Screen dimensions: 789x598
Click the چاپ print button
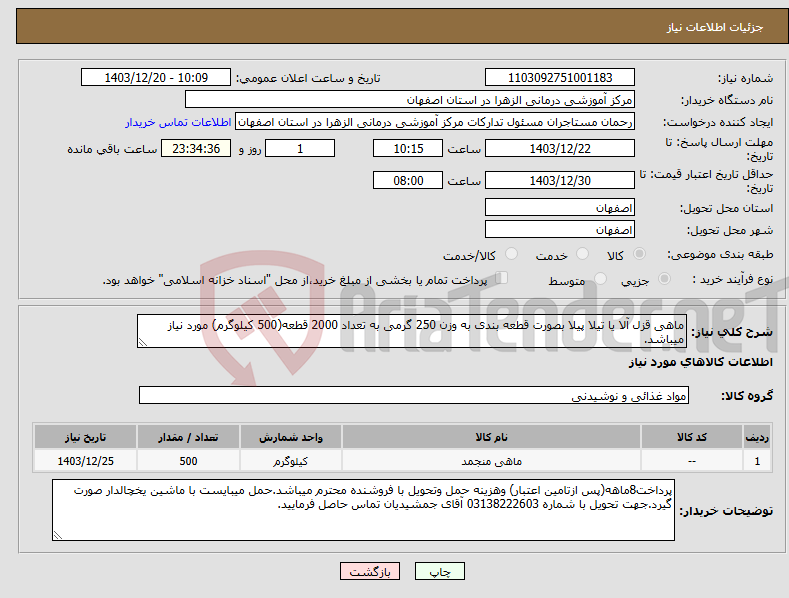coord(440,571)
